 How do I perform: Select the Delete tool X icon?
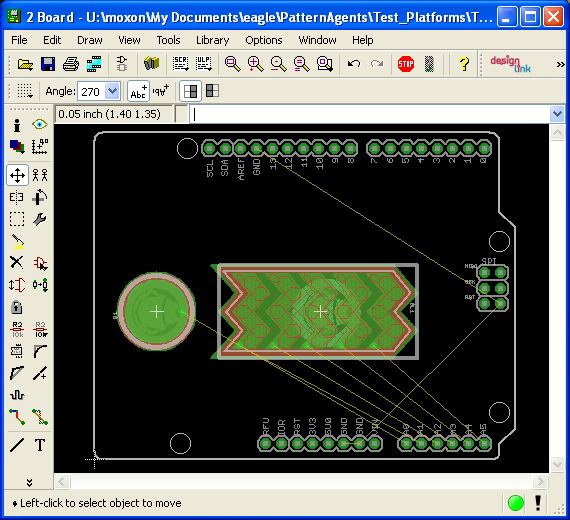tap(17, 262)
